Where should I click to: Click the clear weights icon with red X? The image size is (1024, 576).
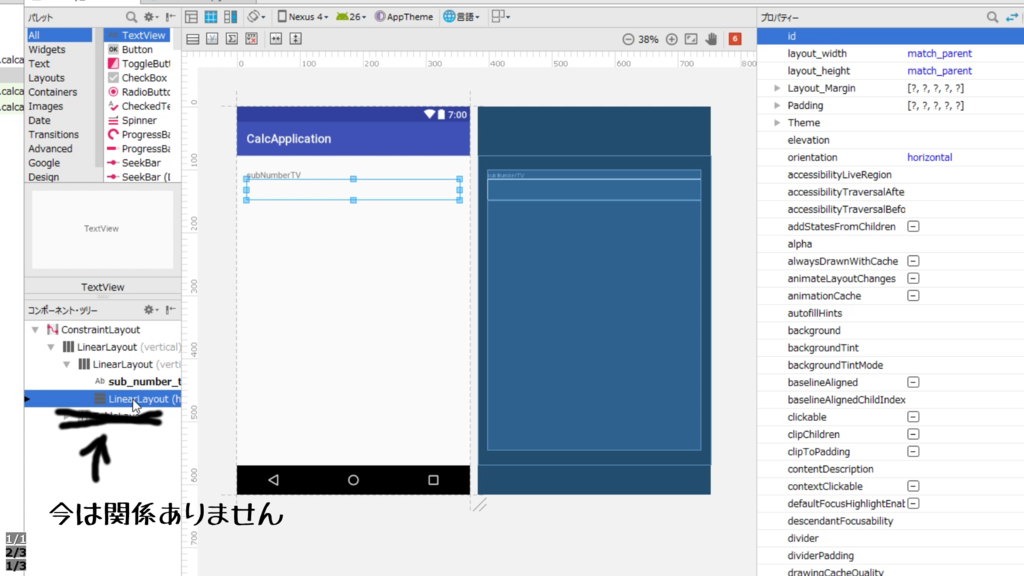tap(251, 39)
